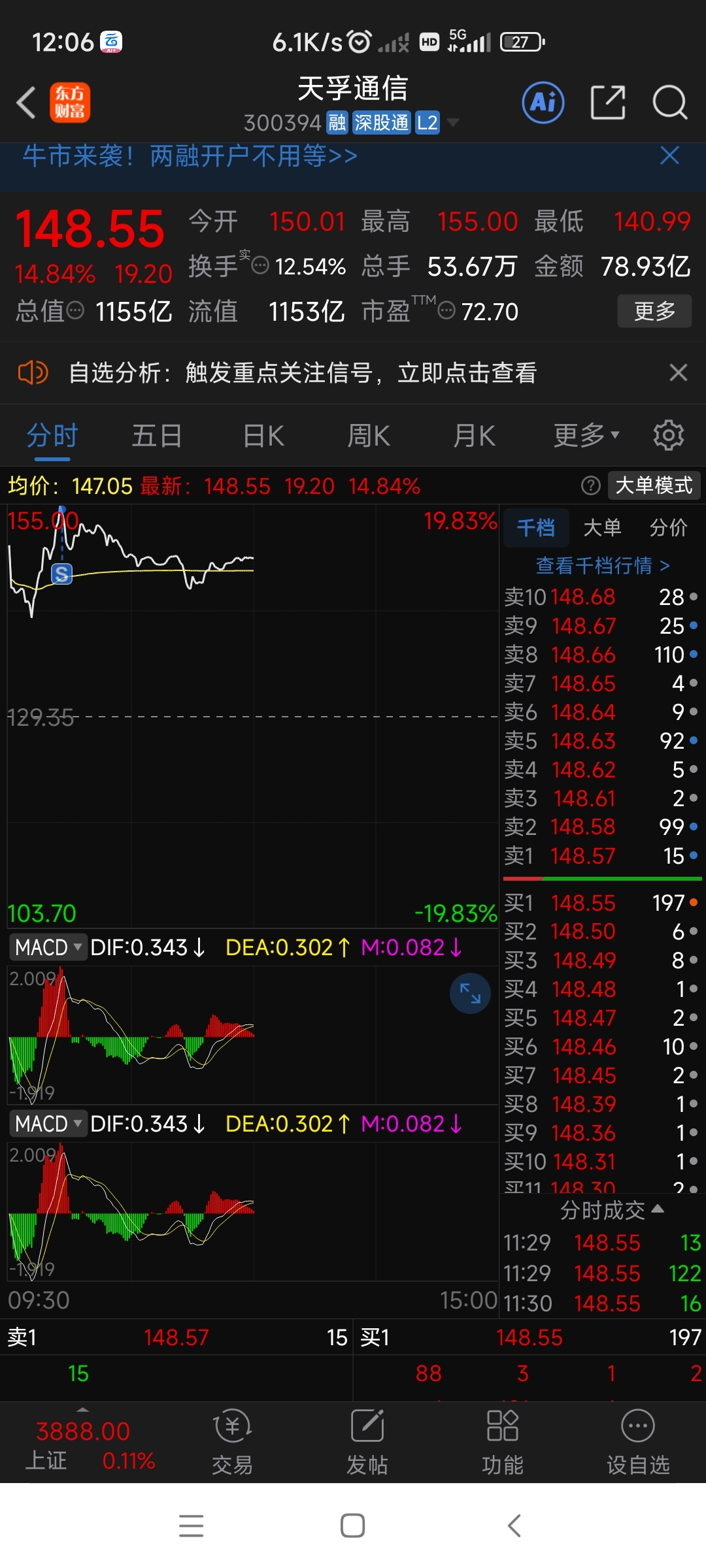This screenshot has width=706, height=1568.
Task: Tap the 融 margin badge
Action: [337, 122]
